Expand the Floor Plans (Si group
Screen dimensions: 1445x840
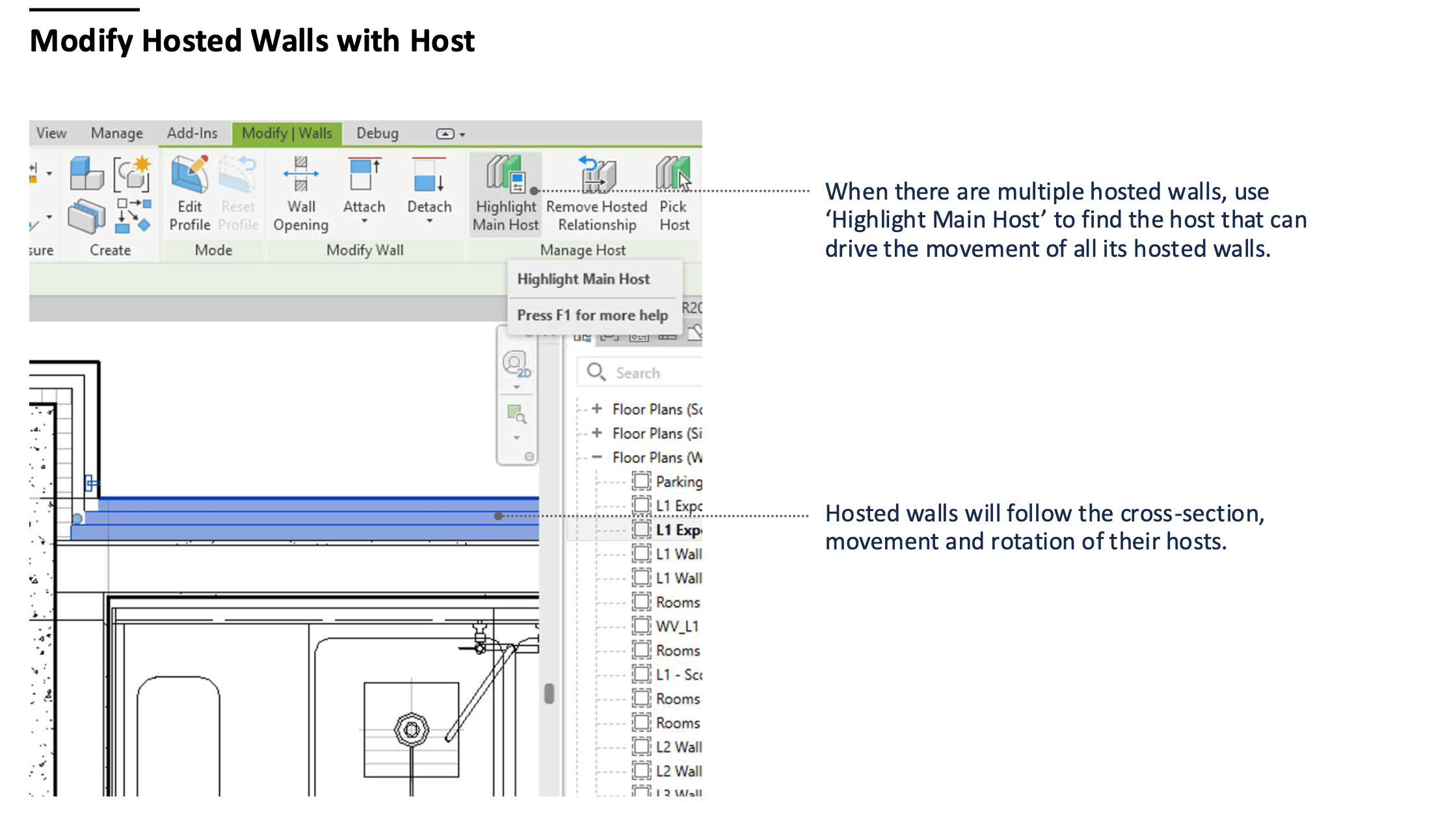[x=596, y=433]
